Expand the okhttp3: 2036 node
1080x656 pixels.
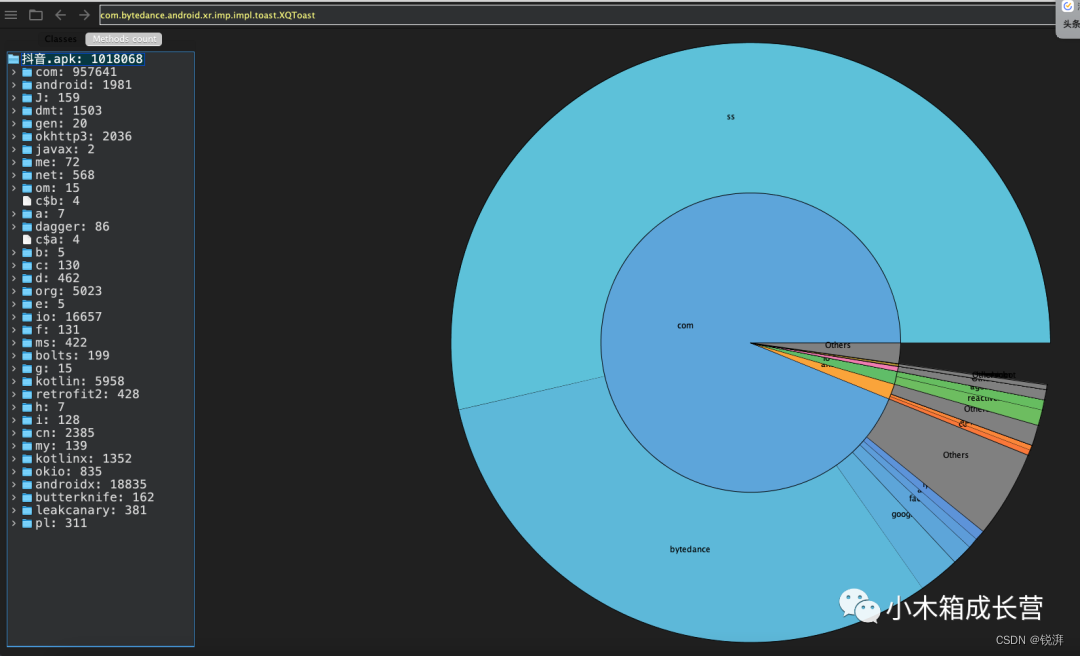click(13, 136)
